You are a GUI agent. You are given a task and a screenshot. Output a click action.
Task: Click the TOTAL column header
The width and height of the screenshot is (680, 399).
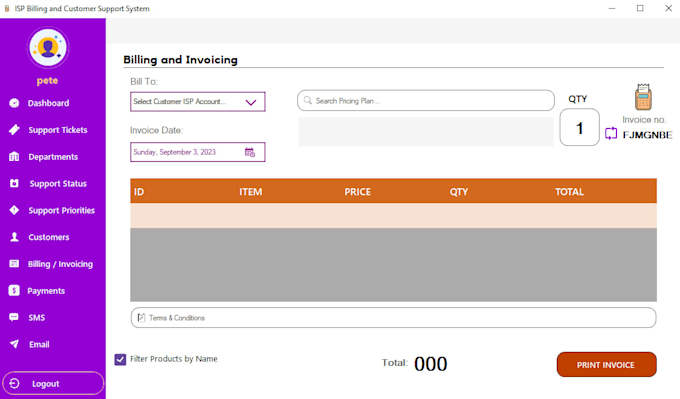tap(569, 192)
